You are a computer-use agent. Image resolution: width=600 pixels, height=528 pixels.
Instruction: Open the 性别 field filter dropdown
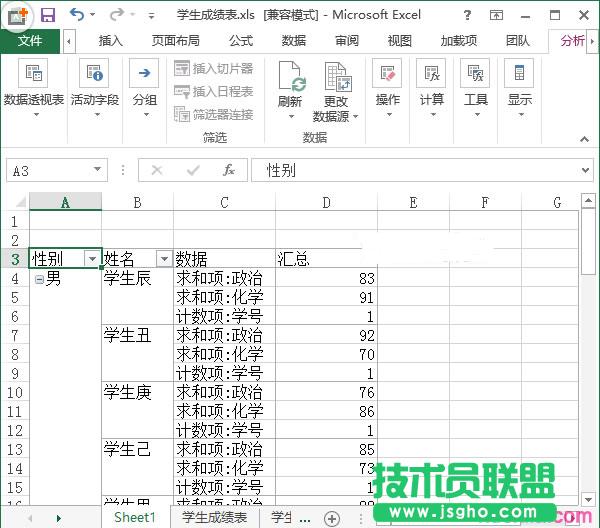[x=92, y=259]
